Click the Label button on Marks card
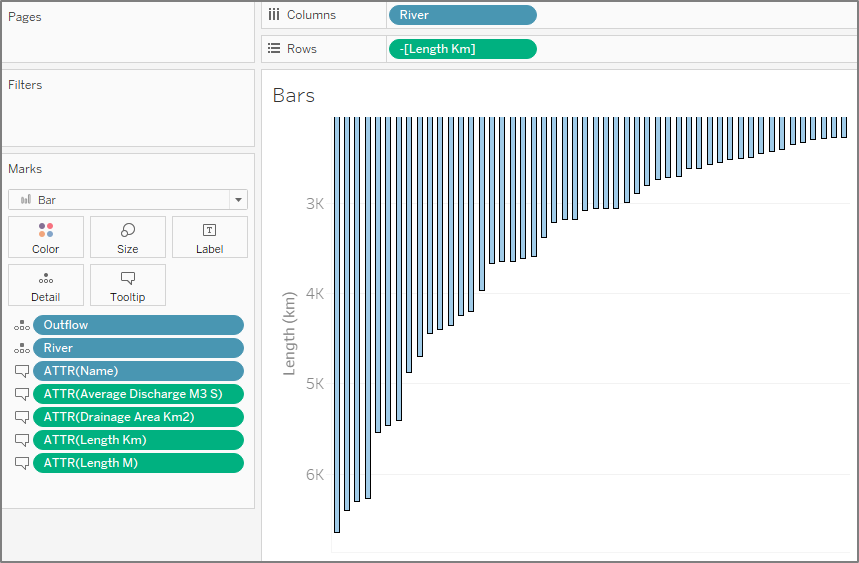The width and height of the screenshot is (859, 563). point(210,237)
